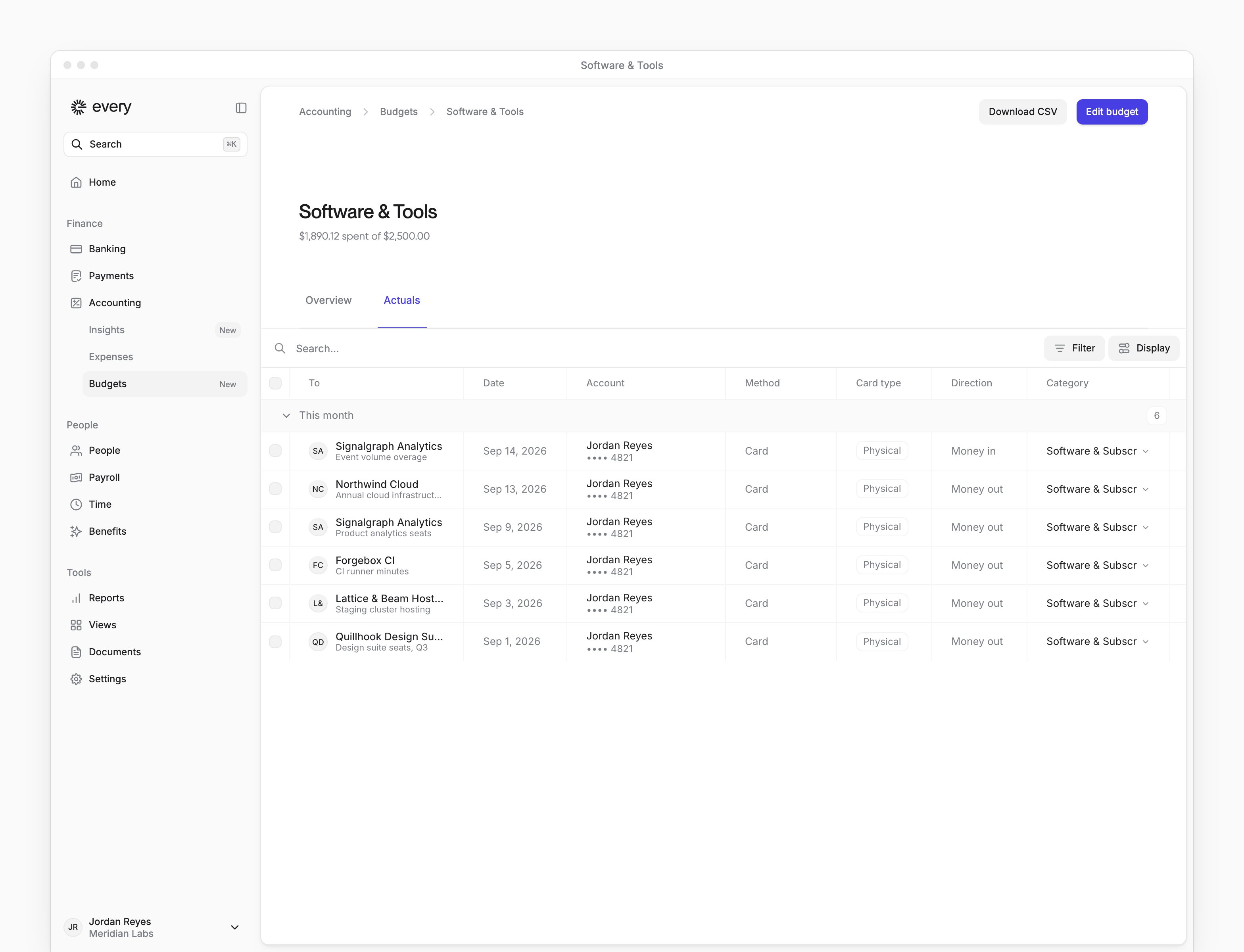Click the Documents file icon
This screenshot has height=952, width=1244.
[76, 652]
